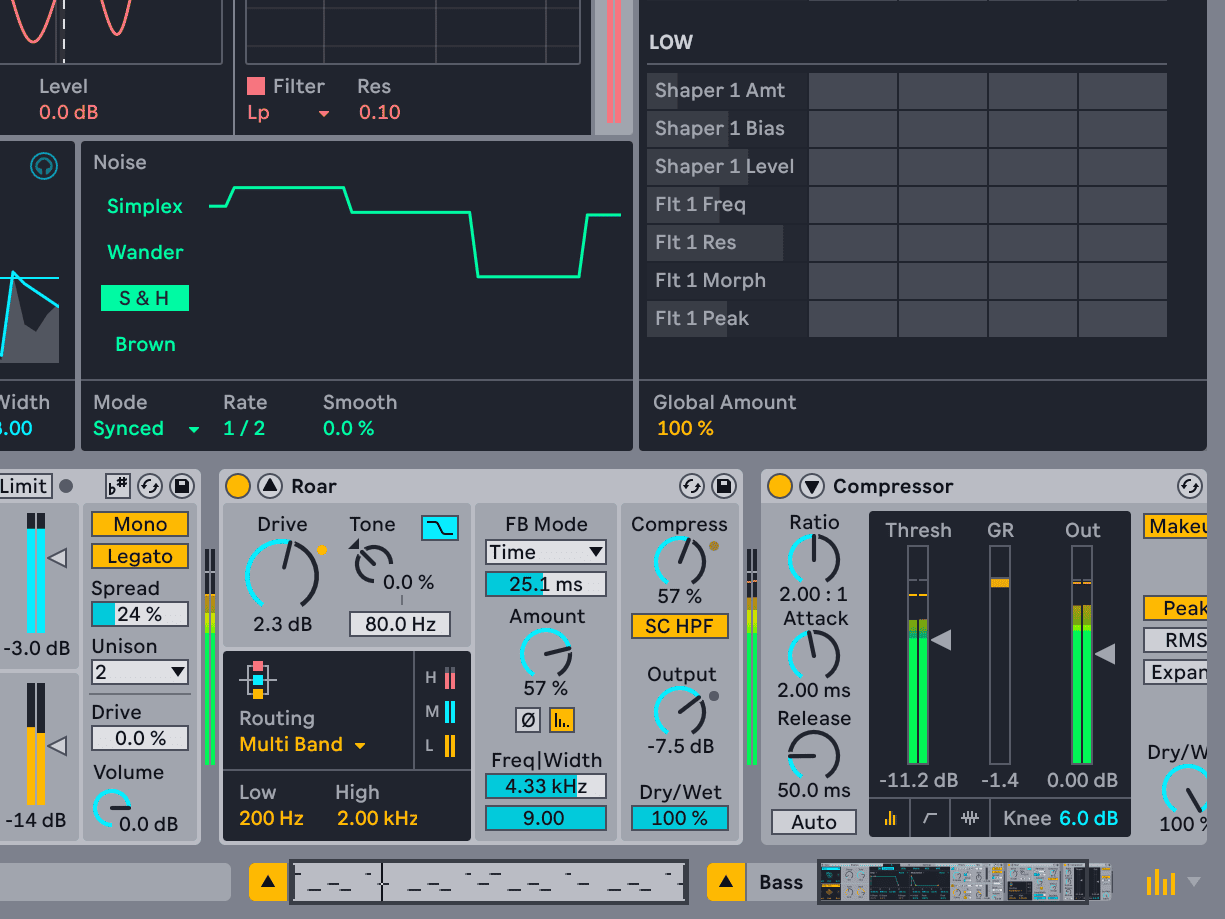Click the flat-sharp tuning icon

pos(117,486)
